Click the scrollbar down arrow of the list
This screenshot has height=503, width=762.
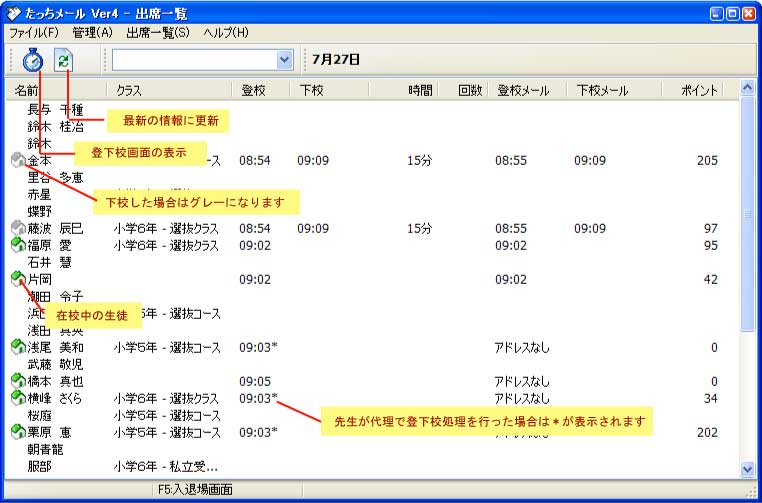[x=747, y=468]
